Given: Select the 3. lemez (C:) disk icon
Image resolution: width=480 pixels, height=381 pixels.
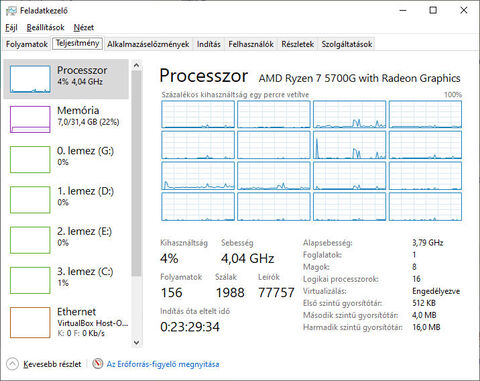Looking at the screenshot, I should [x=30, y=280].
